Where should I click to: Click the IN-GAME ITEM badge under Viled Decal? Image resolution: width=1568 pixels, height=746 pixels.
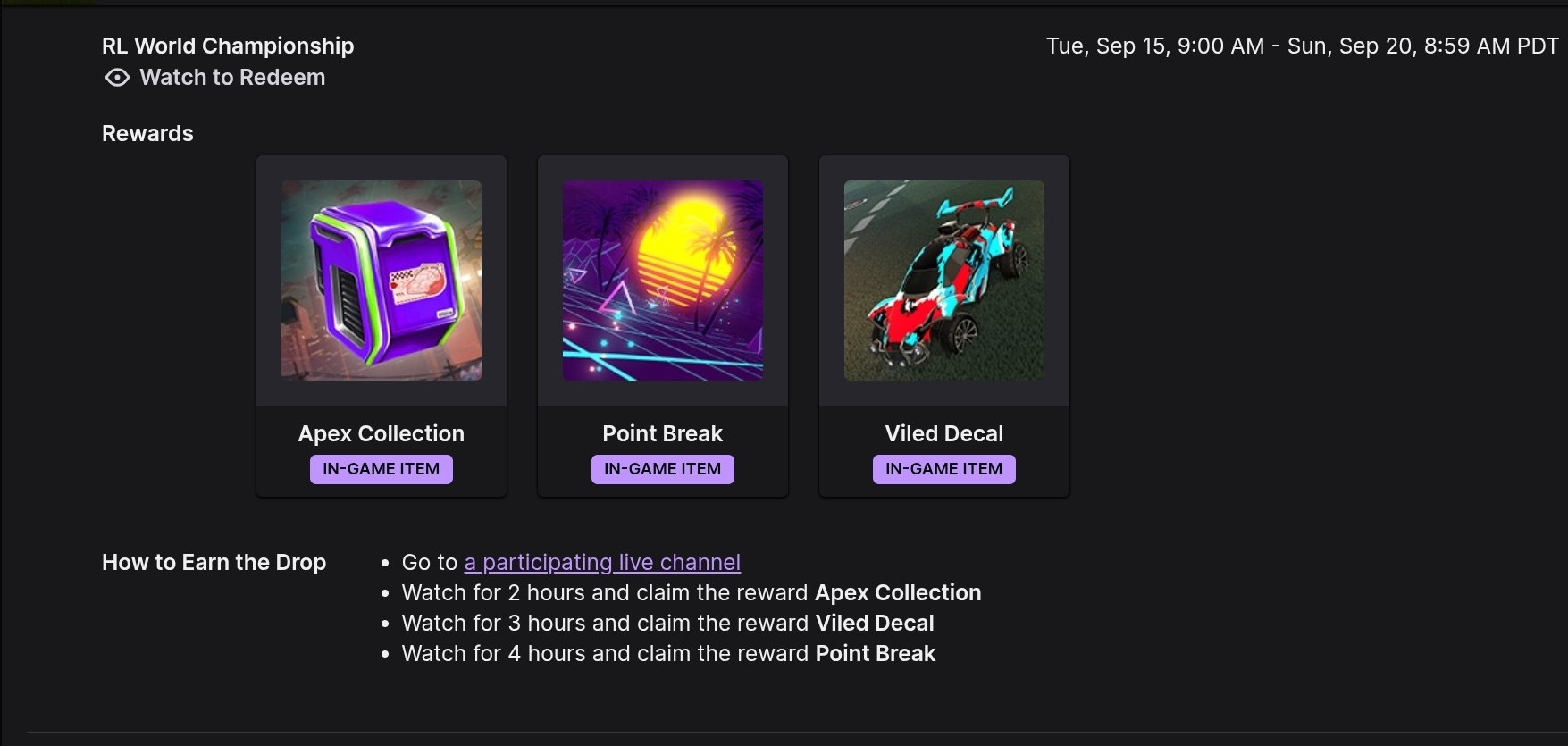(944, 469)
